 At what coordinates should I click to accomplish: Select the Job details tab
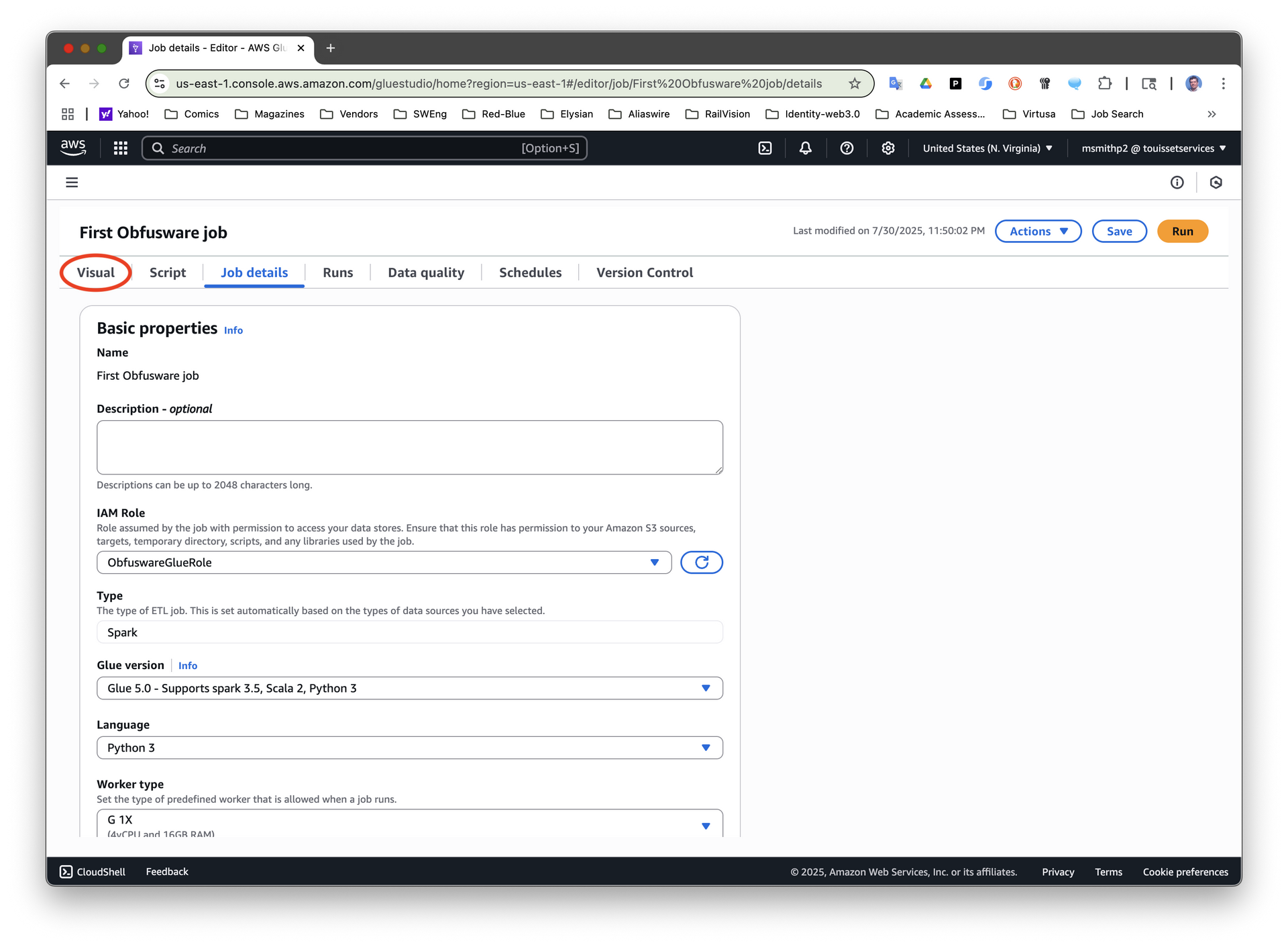[x=254, y=272]
